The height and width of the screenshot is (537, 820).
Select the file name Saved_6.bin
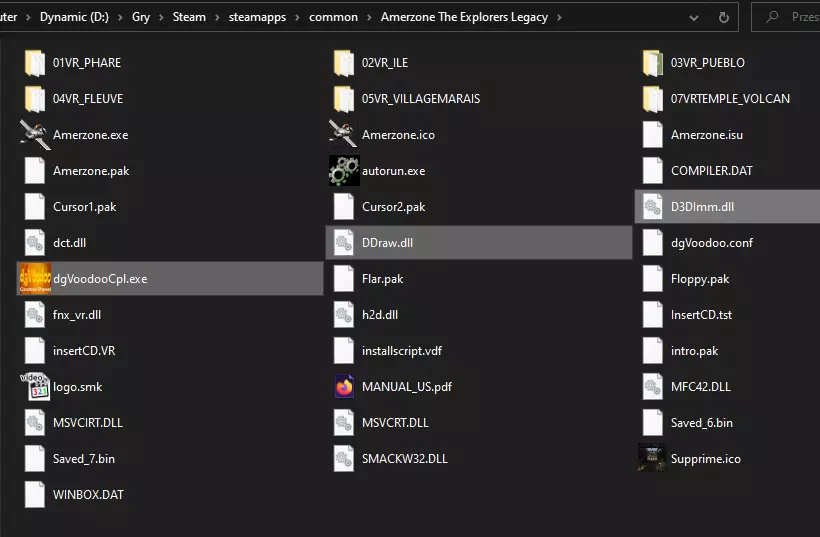point(701,423)
